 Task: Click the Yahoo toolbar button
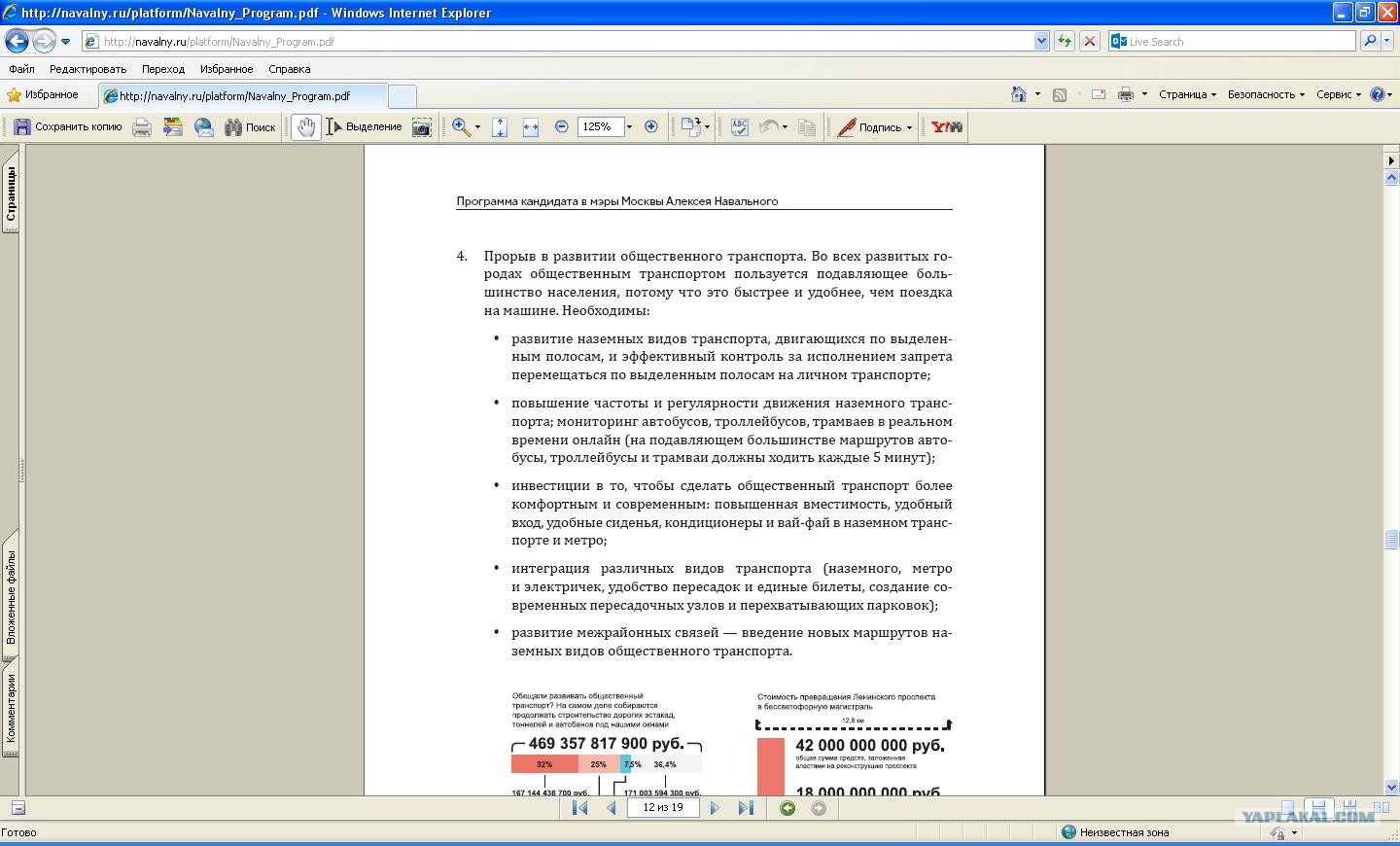(x=946, y=126)
